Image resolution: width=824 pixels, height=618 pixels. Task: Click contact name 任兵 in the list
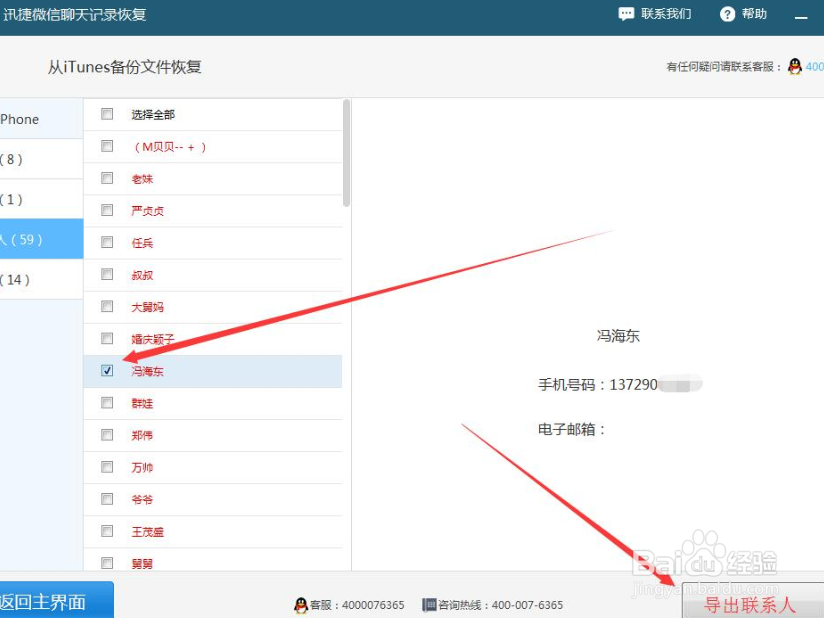point(142,243)
